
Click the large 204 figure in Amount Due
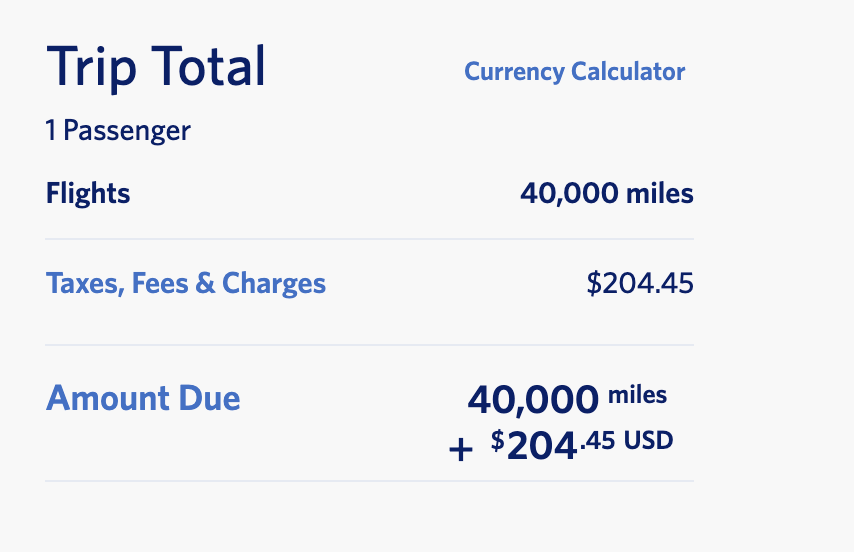(x=541, y=446)
